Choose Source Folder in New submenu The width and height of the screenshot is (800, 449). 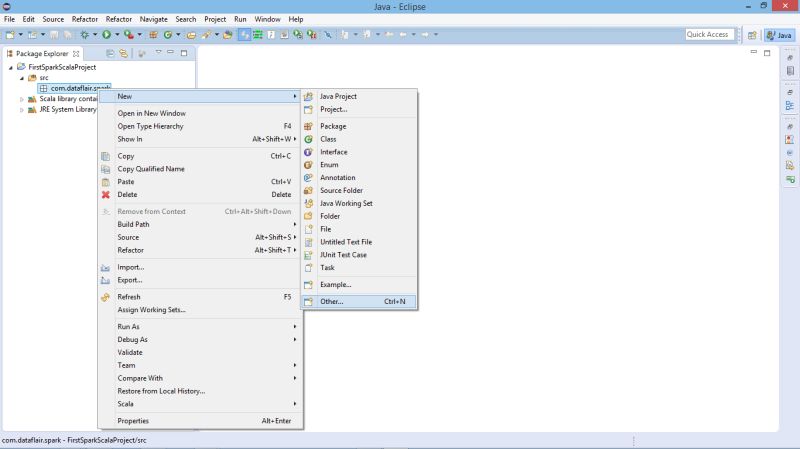tap(359, 190)
